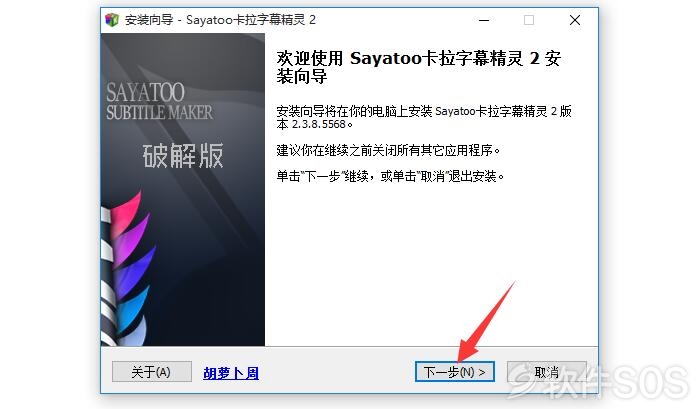Click the SAYATOO logo text in banner

tap(145, 92)
